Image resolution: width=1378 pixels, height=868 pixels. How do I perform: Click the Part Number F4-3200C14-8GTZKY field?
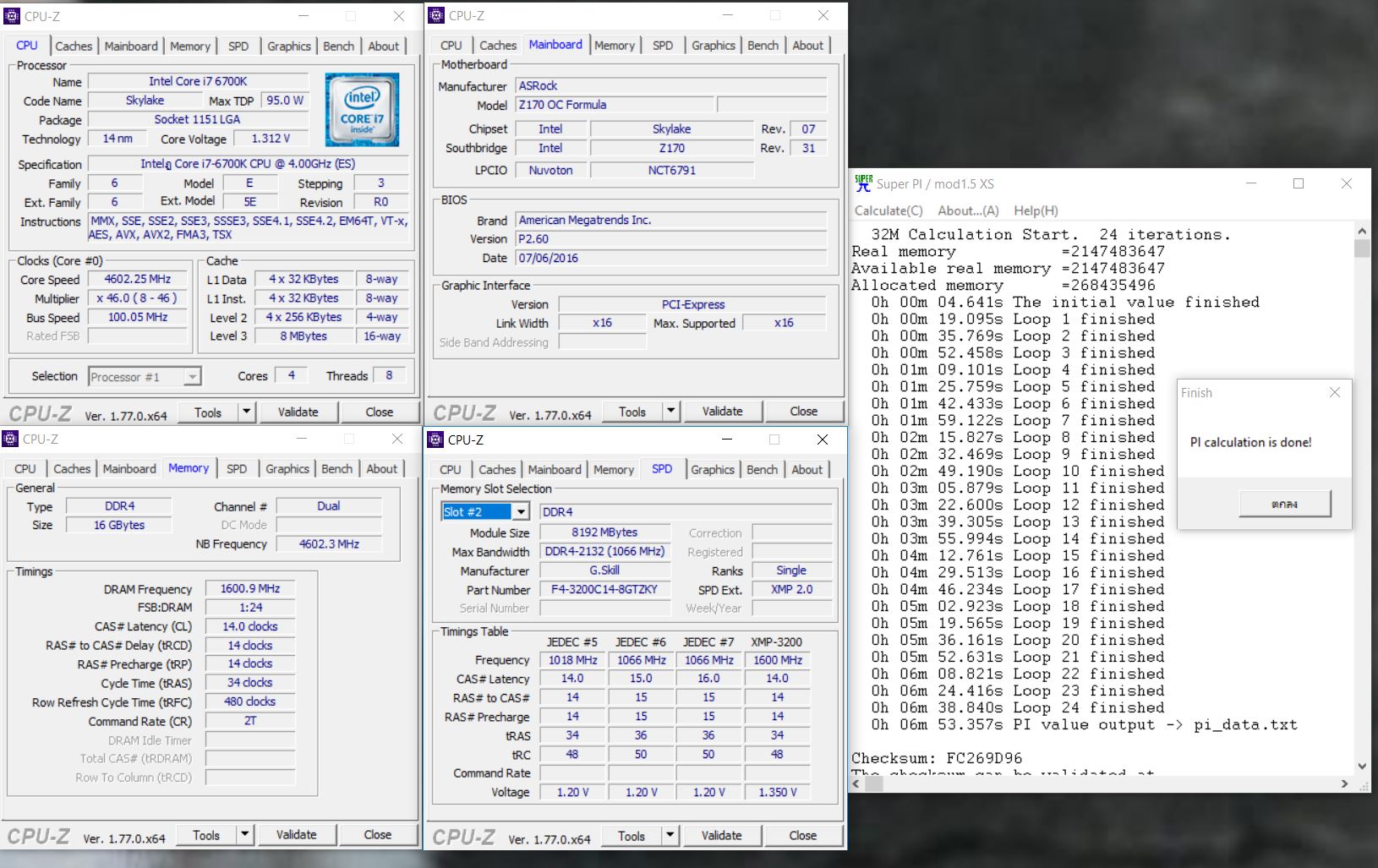click(604, 589)
